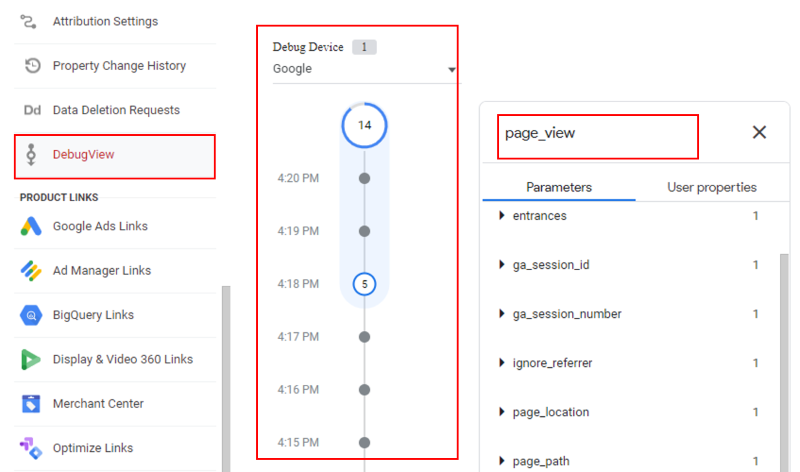The height and width of the screenshot is (472, 800).
Task: Click the parameters list scrollbar
Action: pos(784,362)
